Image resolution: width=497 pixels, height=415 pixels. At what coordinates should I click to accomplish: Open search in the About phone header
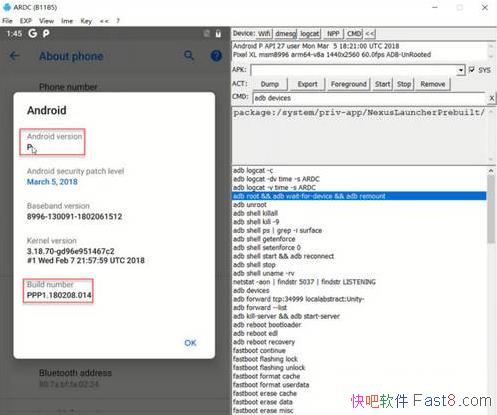click(x=189, y=55)
